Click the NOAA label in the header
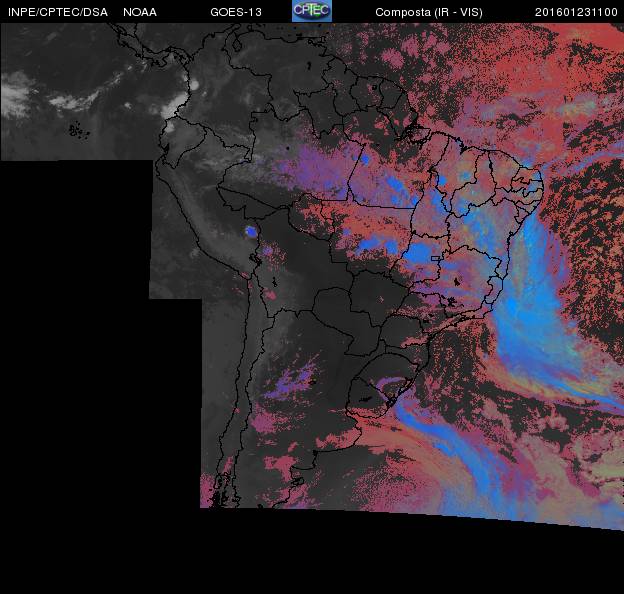This screenshot has width=624, height=594. click(140, 12)
